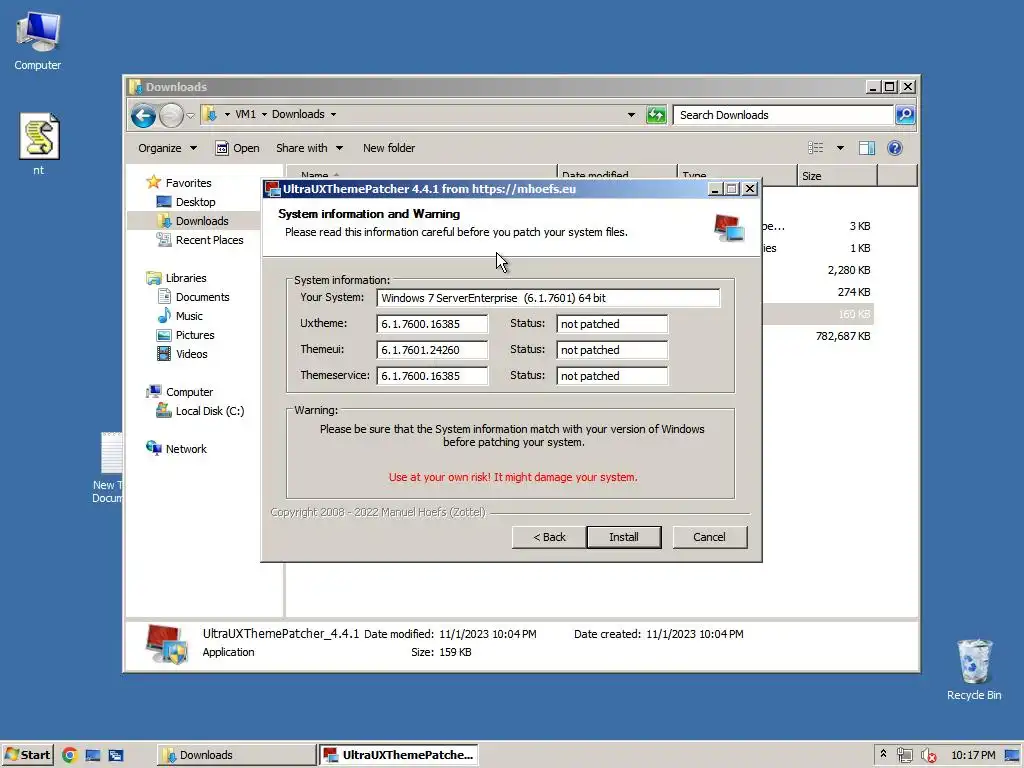Open the Share with menu

[309, 148]
